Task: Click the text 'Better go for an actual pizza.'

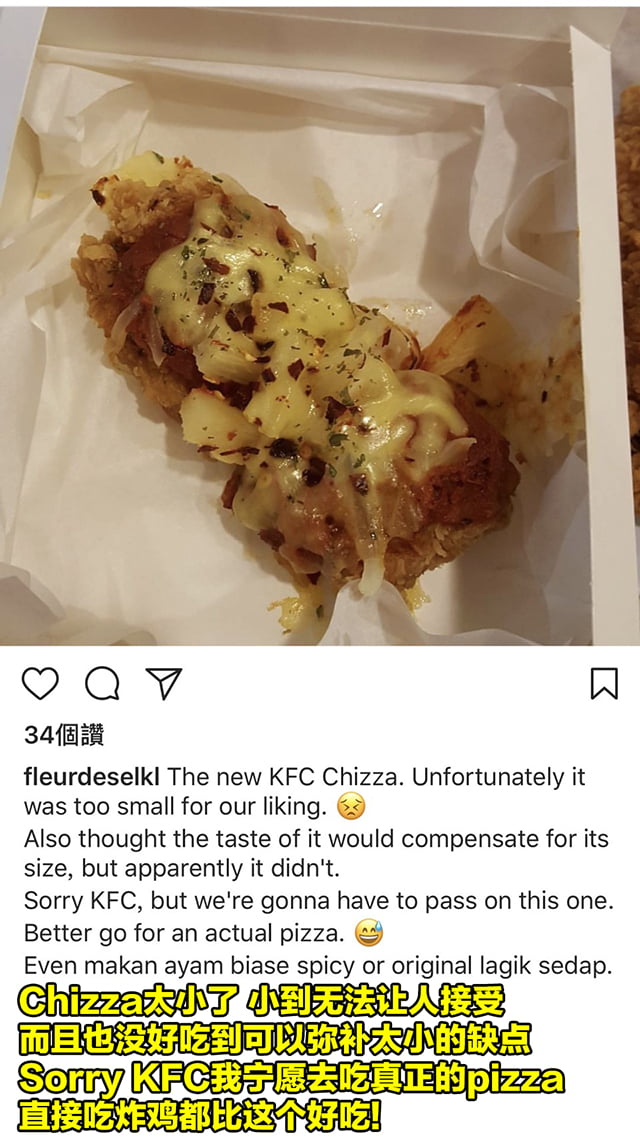Action: (184, 933)
